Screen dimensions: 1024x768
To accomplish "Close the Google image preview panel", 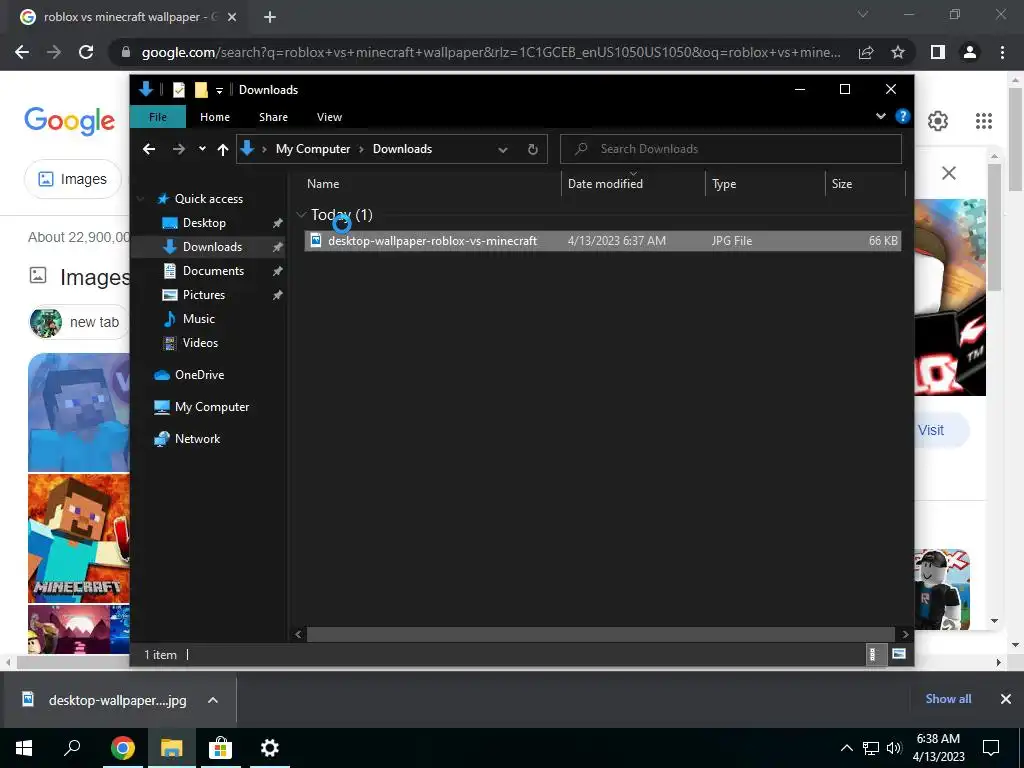I will pyautogui.click(x=949, y=173).
